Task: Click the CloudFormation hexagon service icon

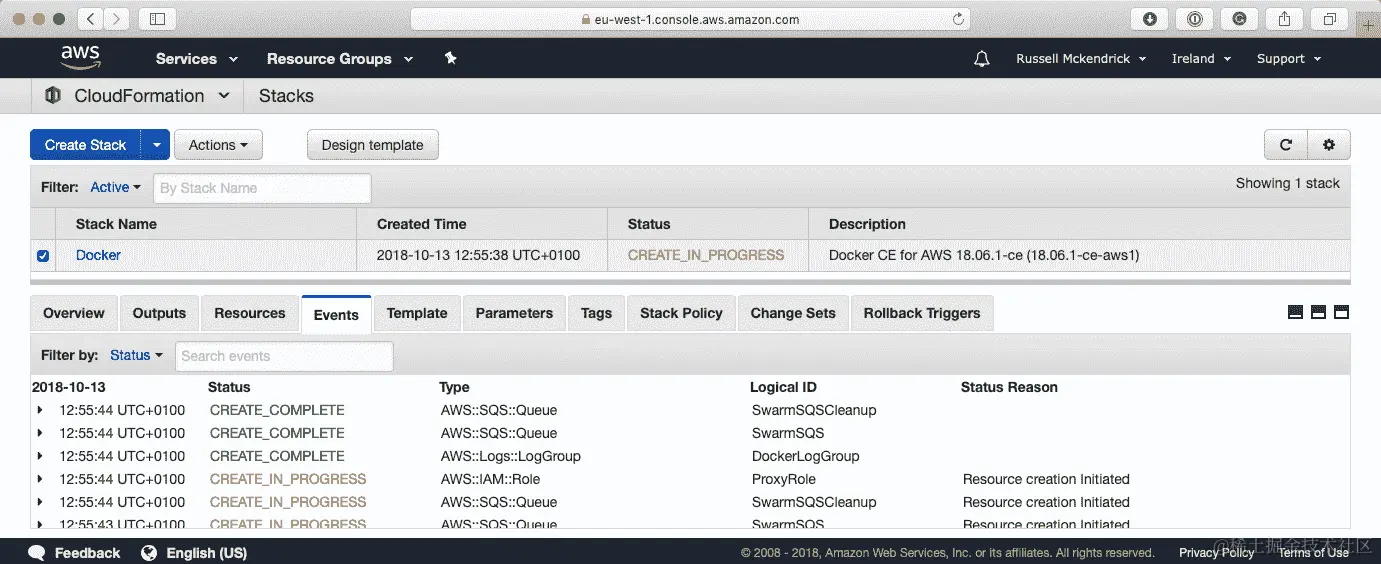Action: pos(52,96)
